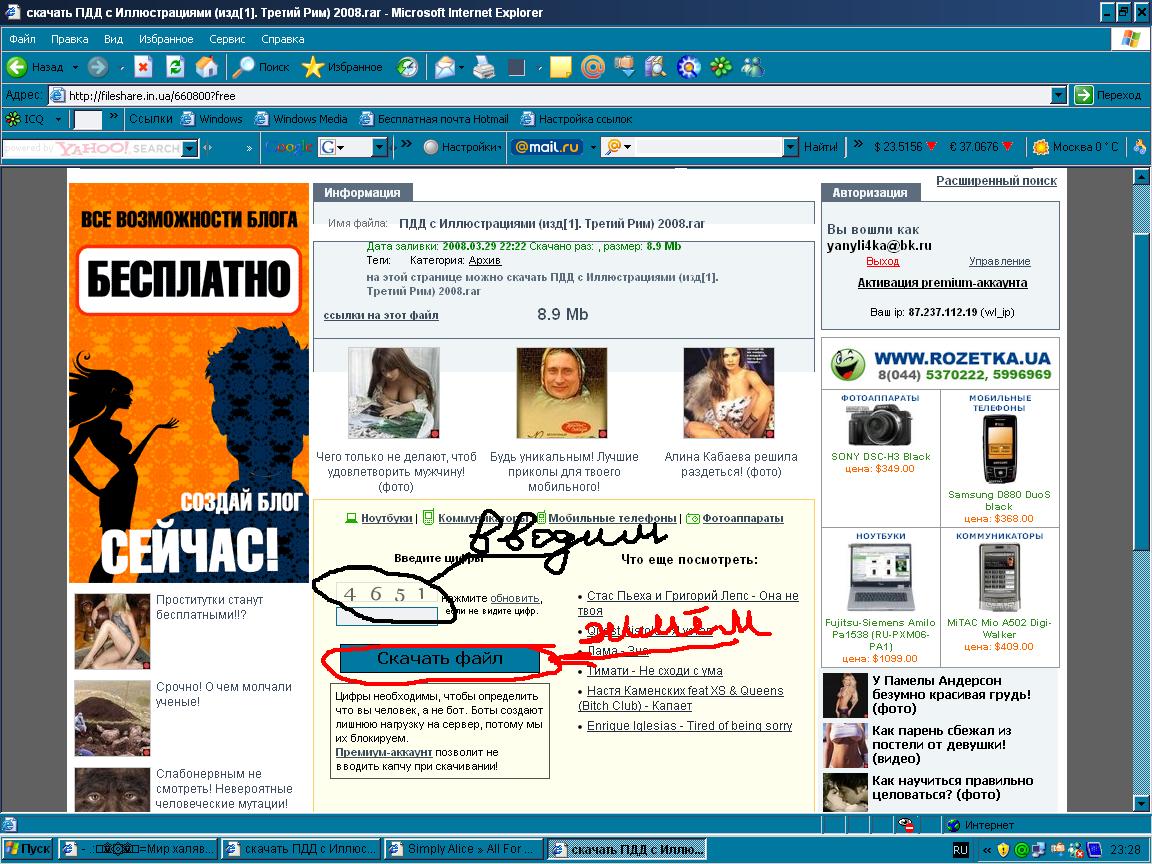Open the Вид menu
The image size is (1152, 864).
point(113,39)
